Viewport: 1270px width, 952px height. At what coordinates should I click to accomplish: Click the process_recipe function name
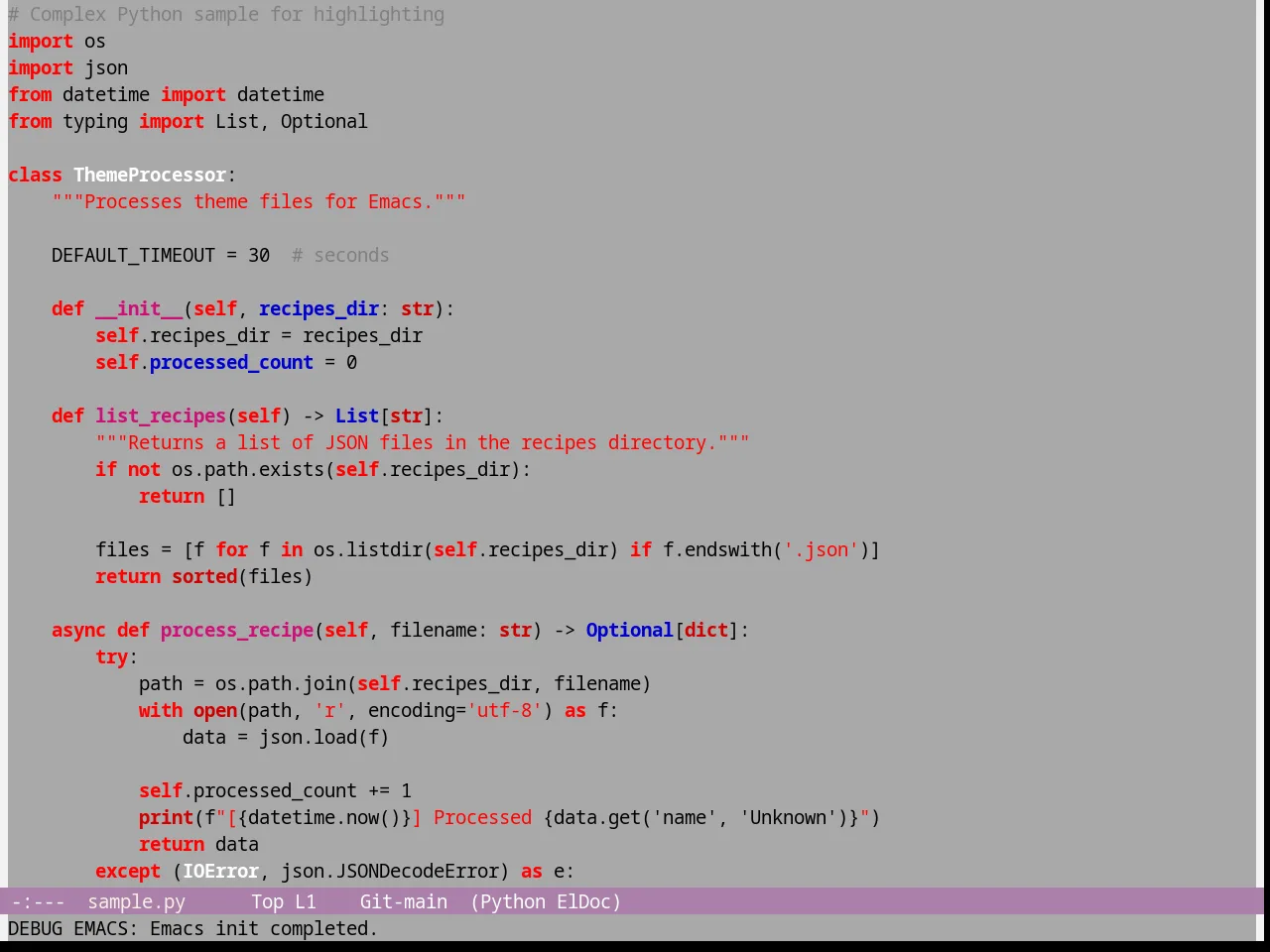click(x=237, y=630)
